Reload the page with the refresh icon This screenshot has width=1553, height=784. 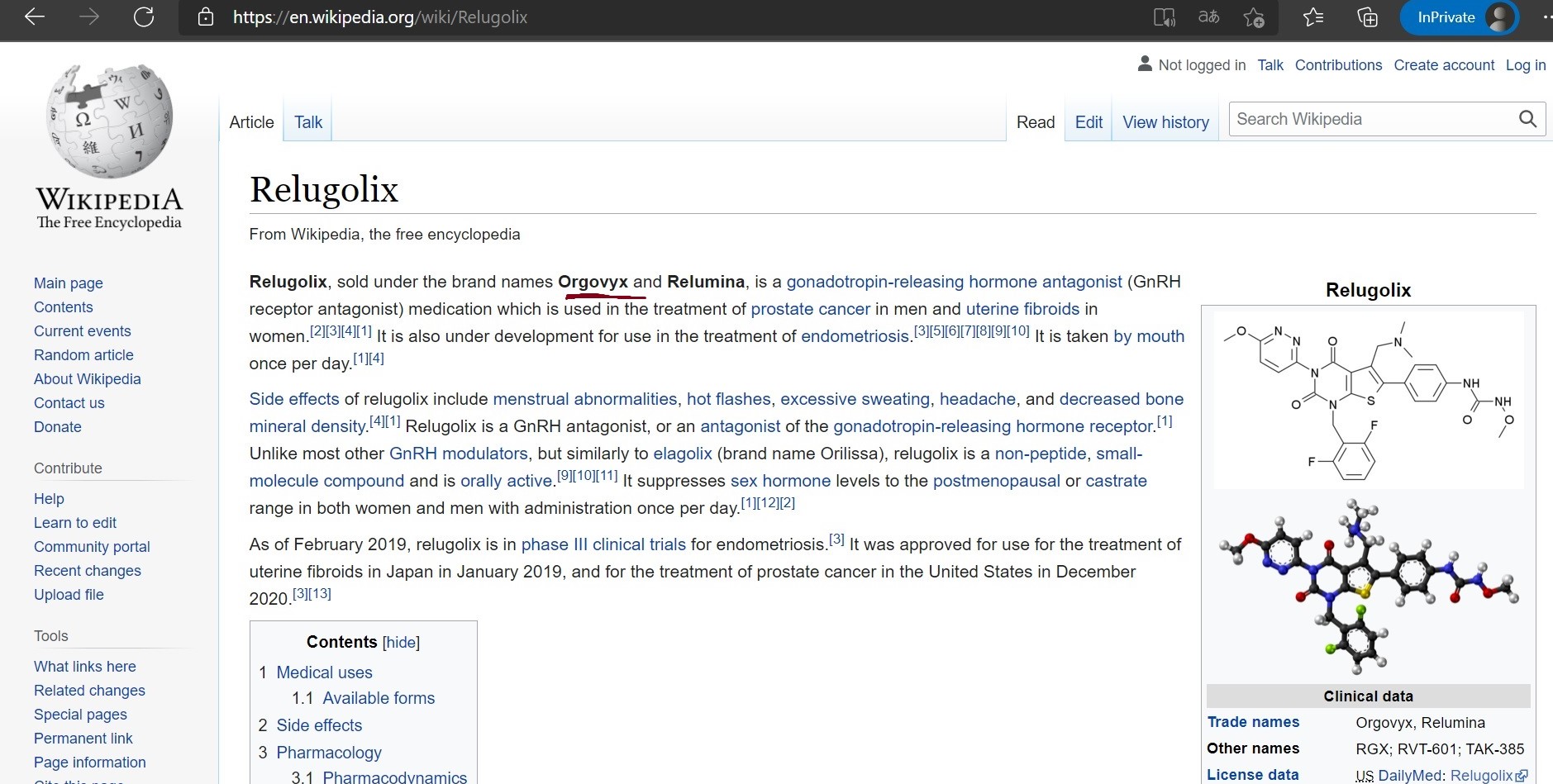point(144,17)
